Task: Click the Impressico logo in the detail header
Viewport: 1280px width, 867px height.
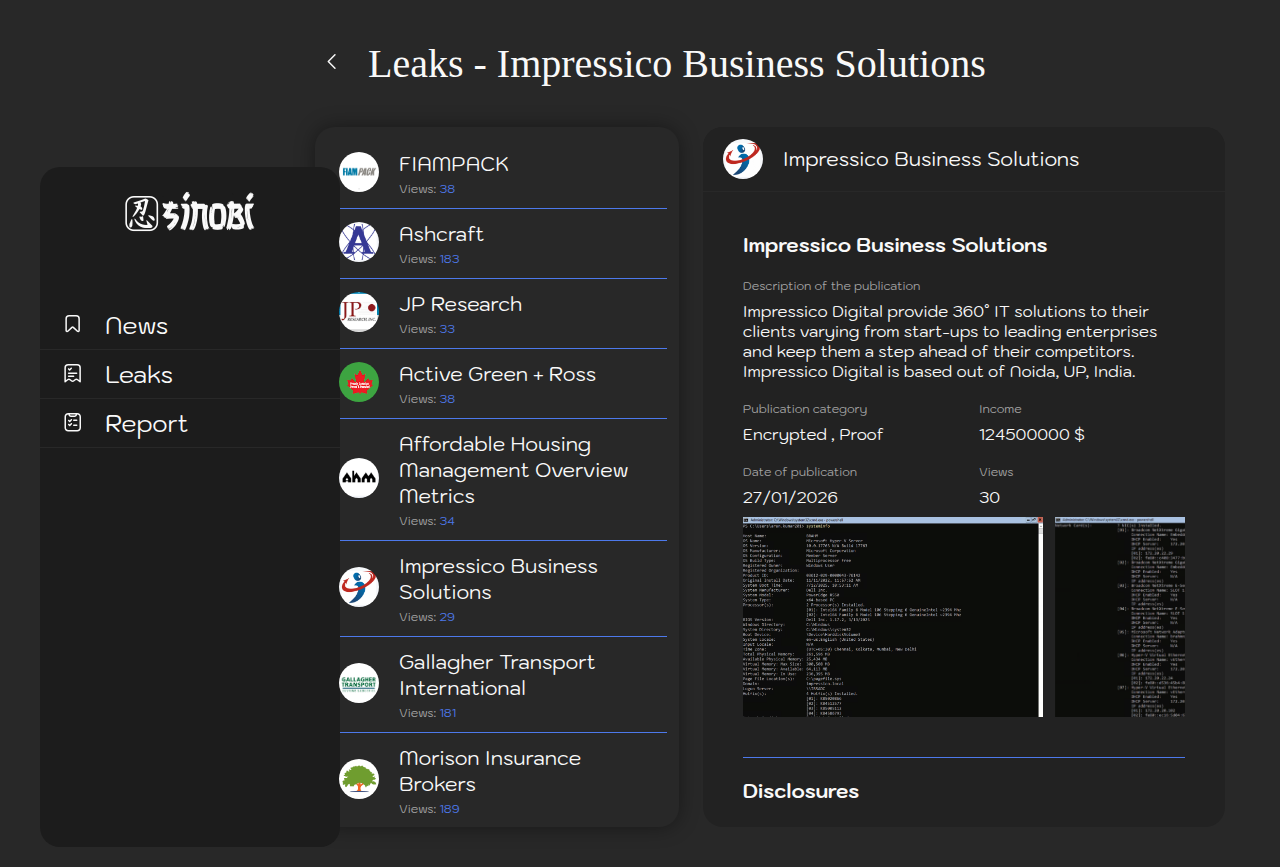Action: pyautogui.click(x=743, y=159)
